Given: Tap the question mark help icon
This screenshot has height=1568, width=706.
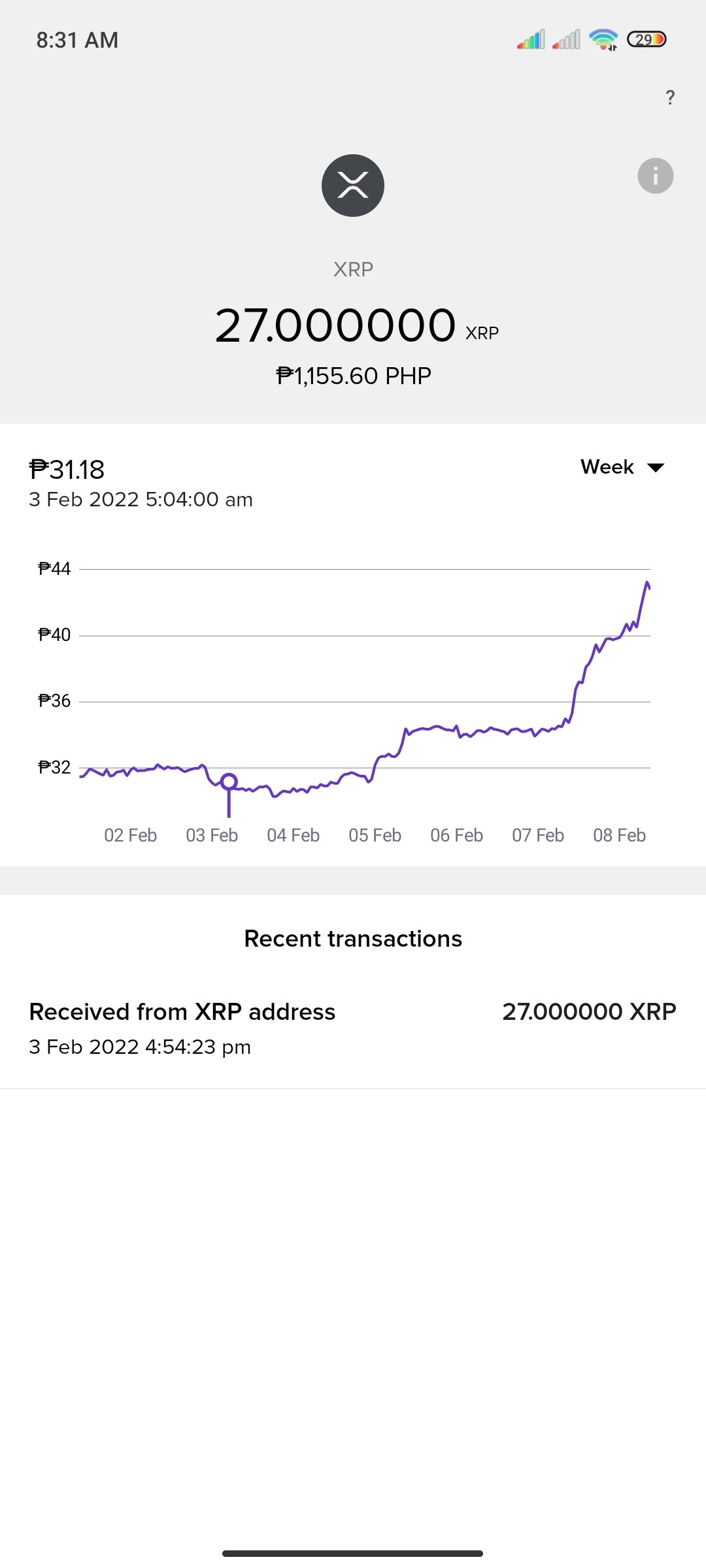Looking at the screenshot, I should point(670,97).
